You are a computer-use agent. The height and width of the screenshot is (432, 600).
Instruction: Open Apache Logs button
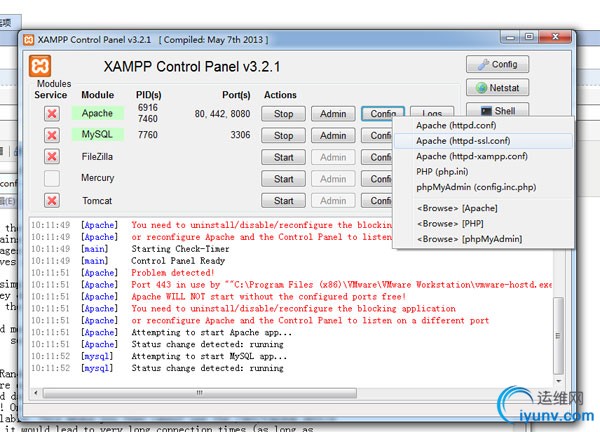point(432,112)
